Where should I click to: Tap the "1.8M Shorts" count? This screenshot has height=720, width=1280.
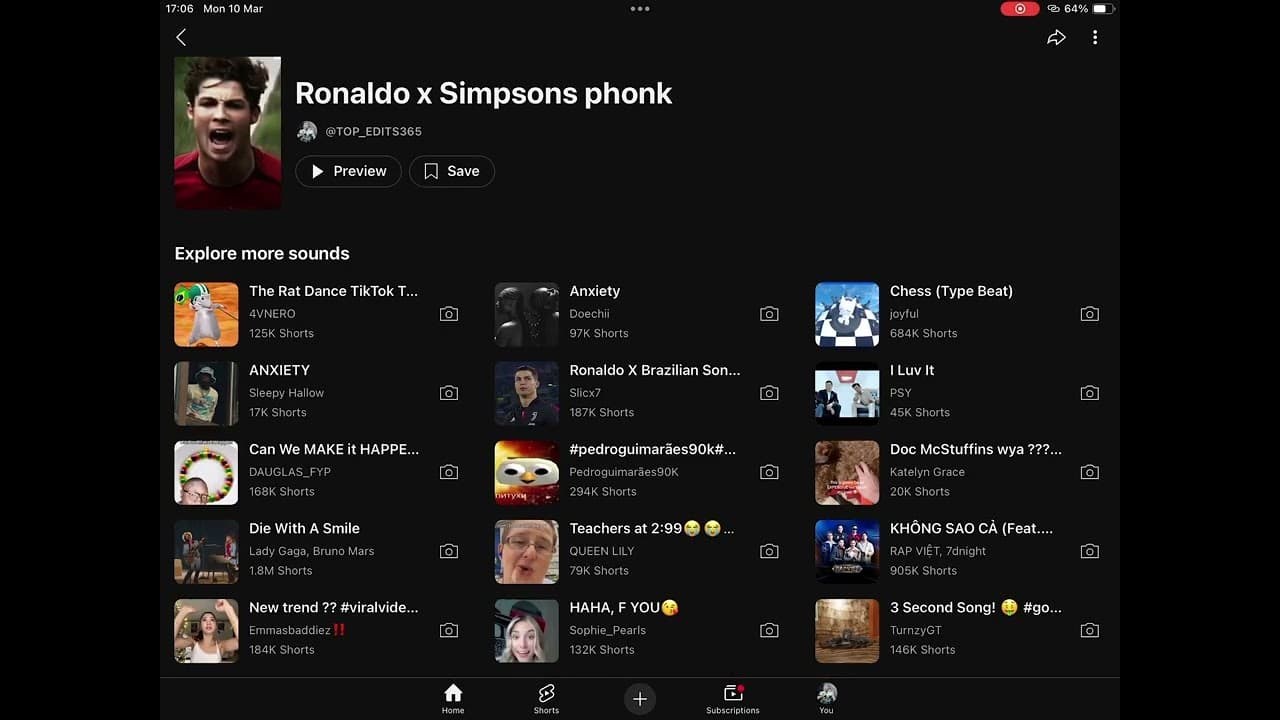[x=280, y=571]
